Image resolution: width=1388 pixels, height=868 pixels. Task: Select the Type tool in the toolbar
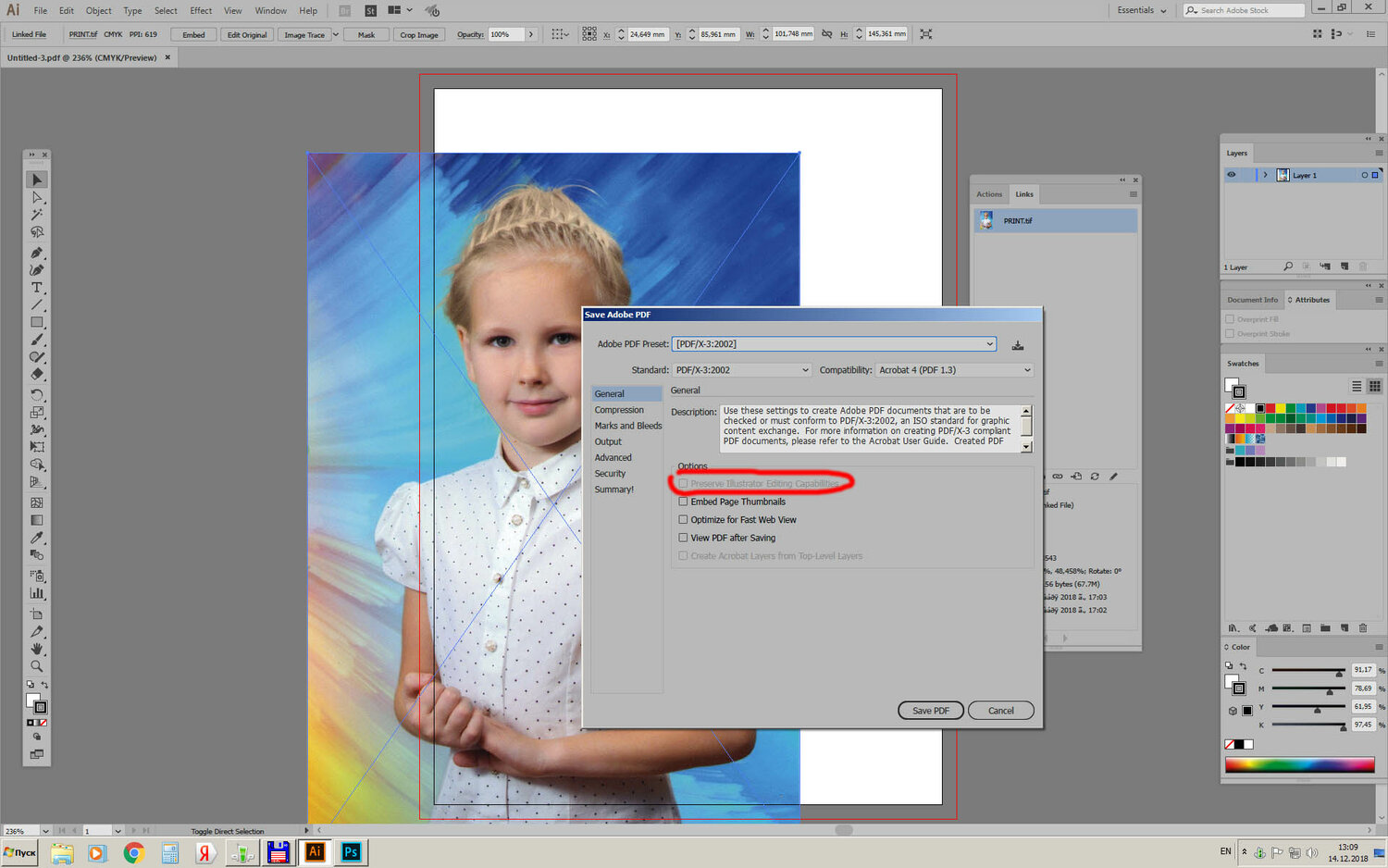coord(37,288)
